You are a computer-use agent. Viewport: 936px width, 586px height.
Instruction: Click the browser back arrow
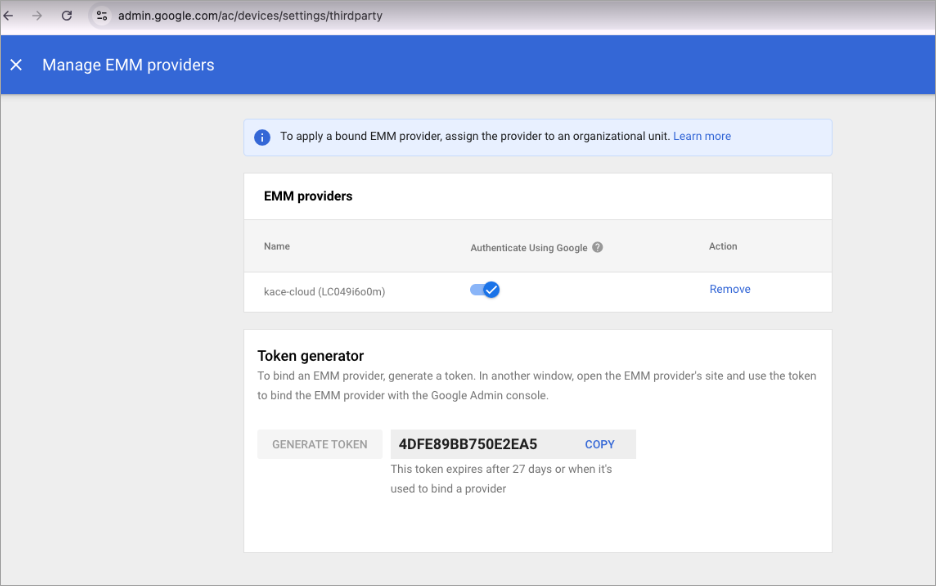coord(9,16)
